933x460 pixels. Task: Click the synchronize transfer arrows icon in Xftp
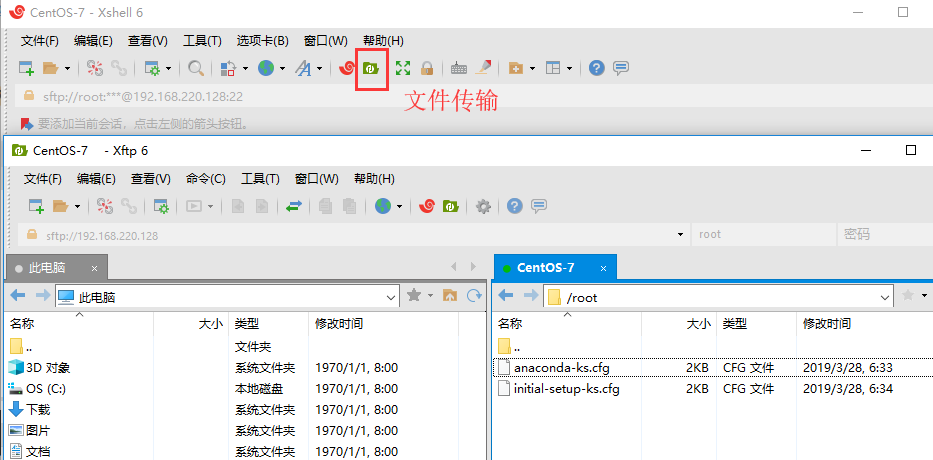tap(294, 206)
